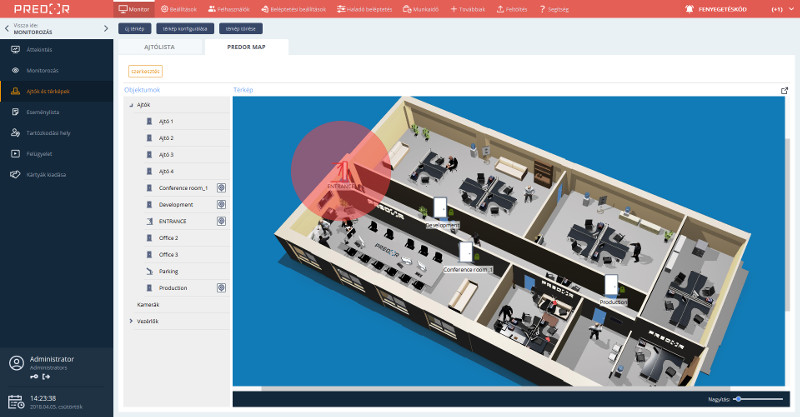Click the key icon under Administrator
The width and height of the screenshot is (800, 417).
[x=34, y=377]
